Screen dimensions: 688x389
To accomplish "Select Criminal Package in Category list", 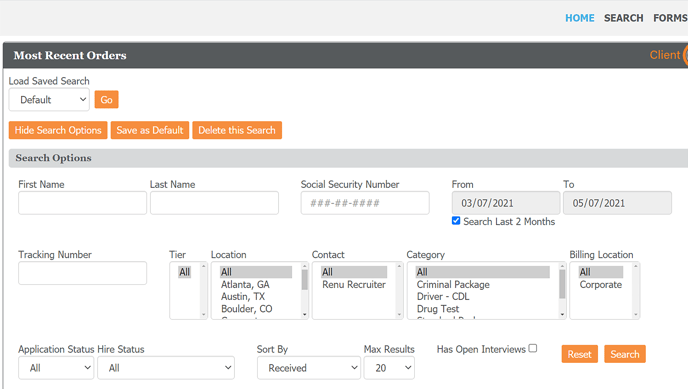I will pyautogui.click(x=453, y=285).
